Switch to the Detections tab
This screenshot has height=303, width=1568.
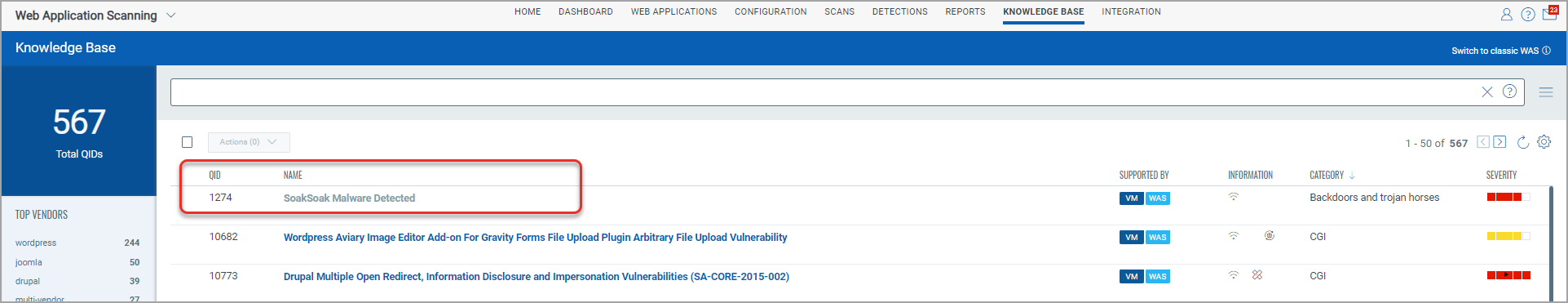point(899,12)
